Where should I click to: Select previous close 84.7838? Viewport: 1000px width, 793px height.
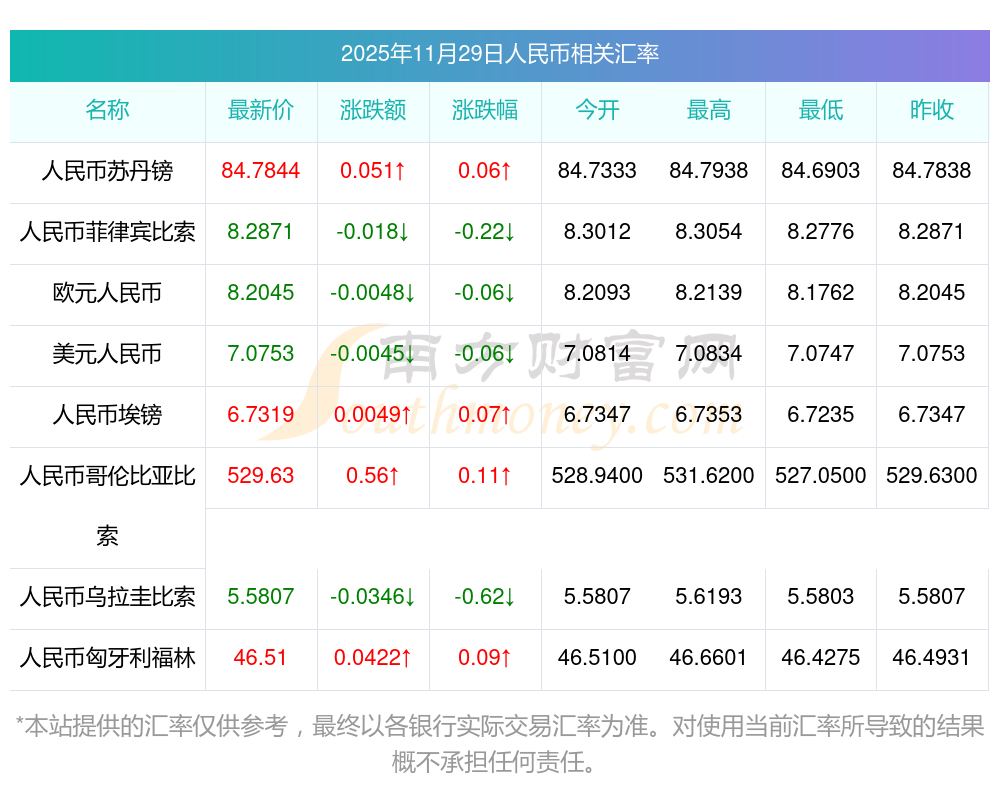(932, 170)
